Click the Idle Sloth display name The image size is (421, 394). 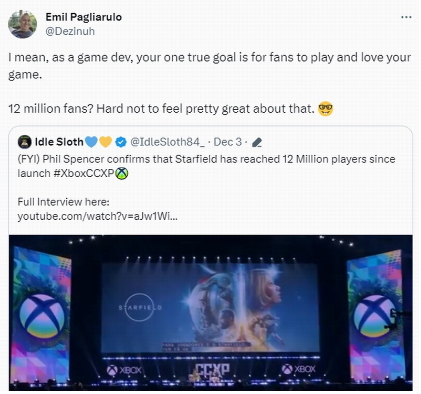click(59, 142)
